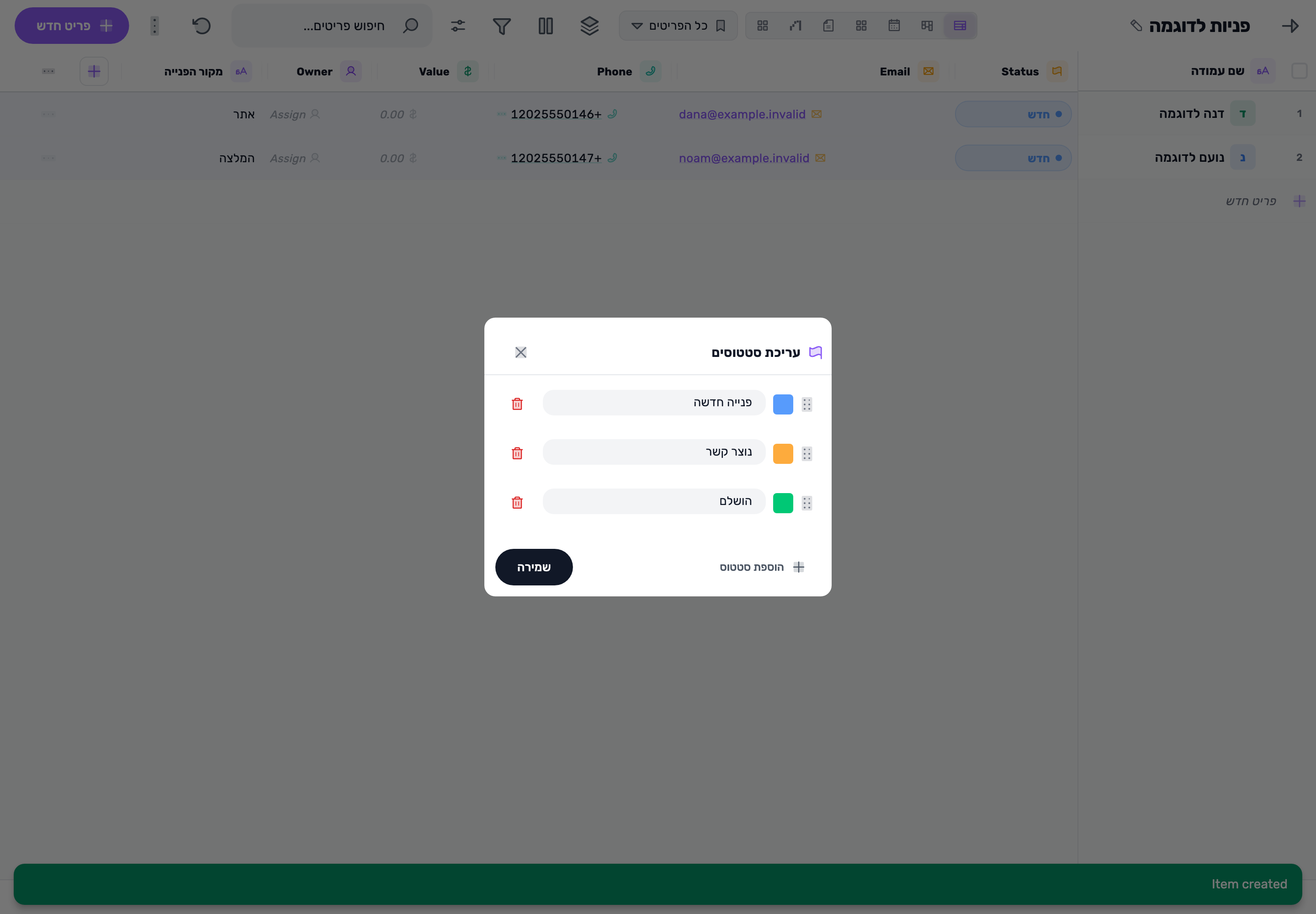The image size is (1316, 914).
Task: Click הוספת סטטוס to add status
Action: [x=762, y=567]
